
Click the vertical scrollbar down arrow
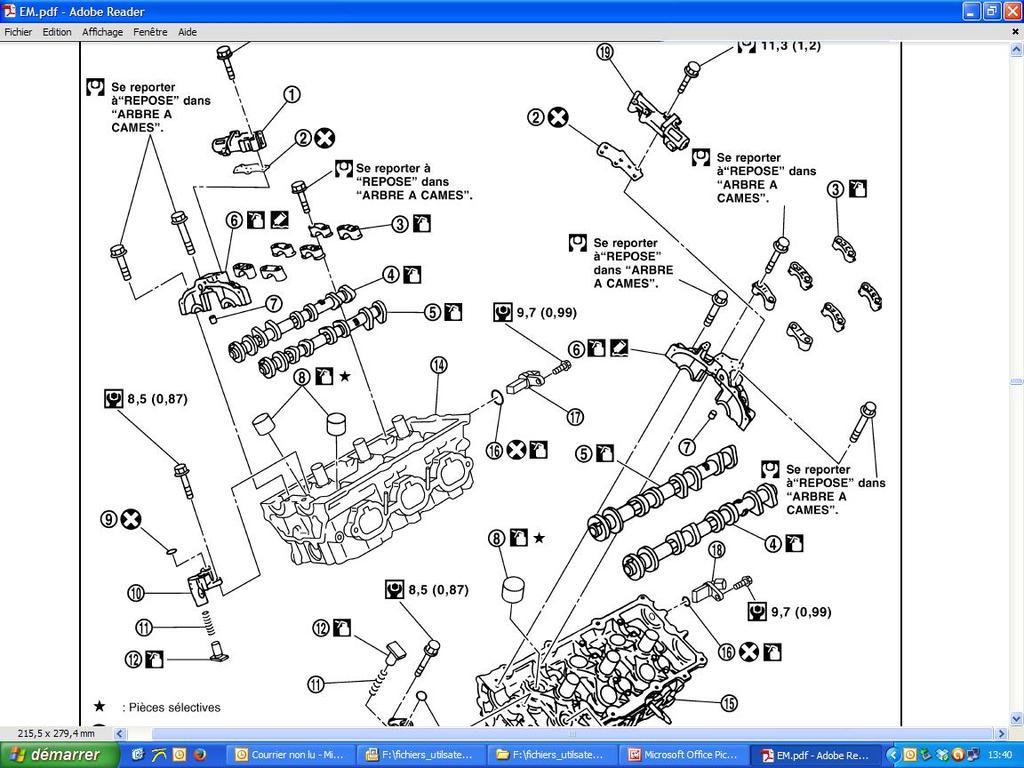point(1016,719)
